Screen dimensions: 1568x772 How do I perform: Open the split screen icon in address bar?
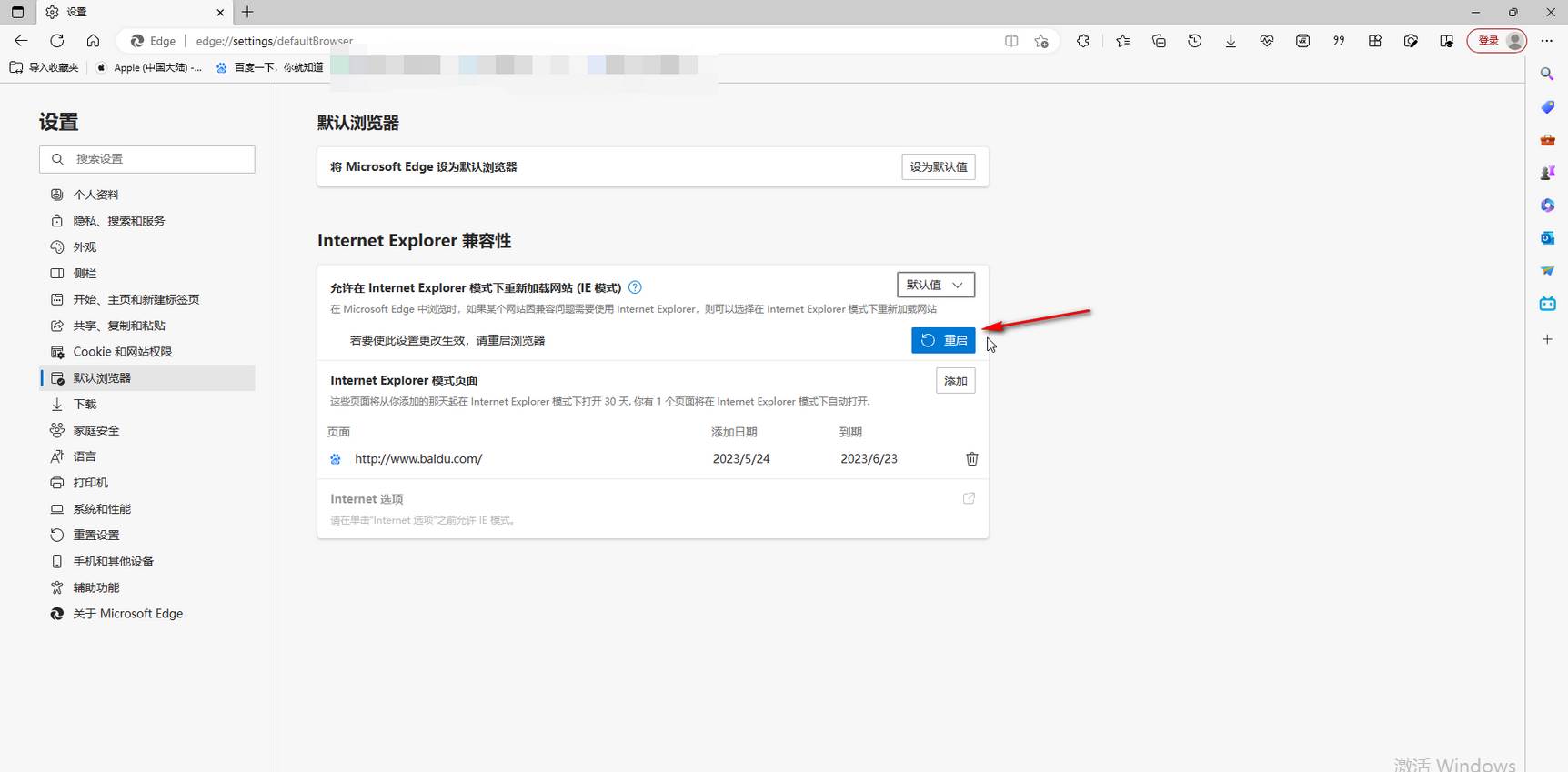1011,41
